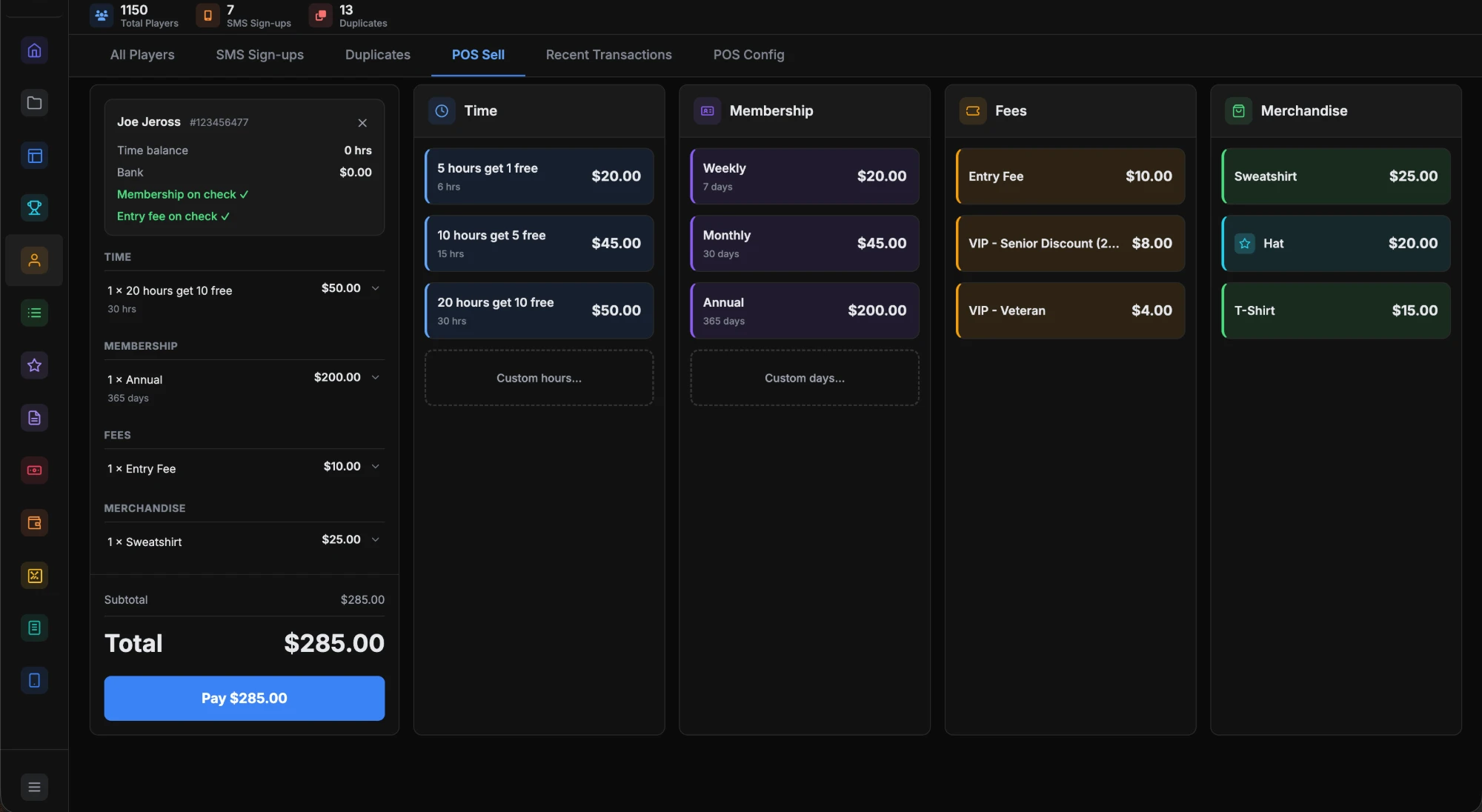This screenshot has height=812, width=1482.
Task: Add the Hat $20.00 item
Action: (x=1335, y=243)
